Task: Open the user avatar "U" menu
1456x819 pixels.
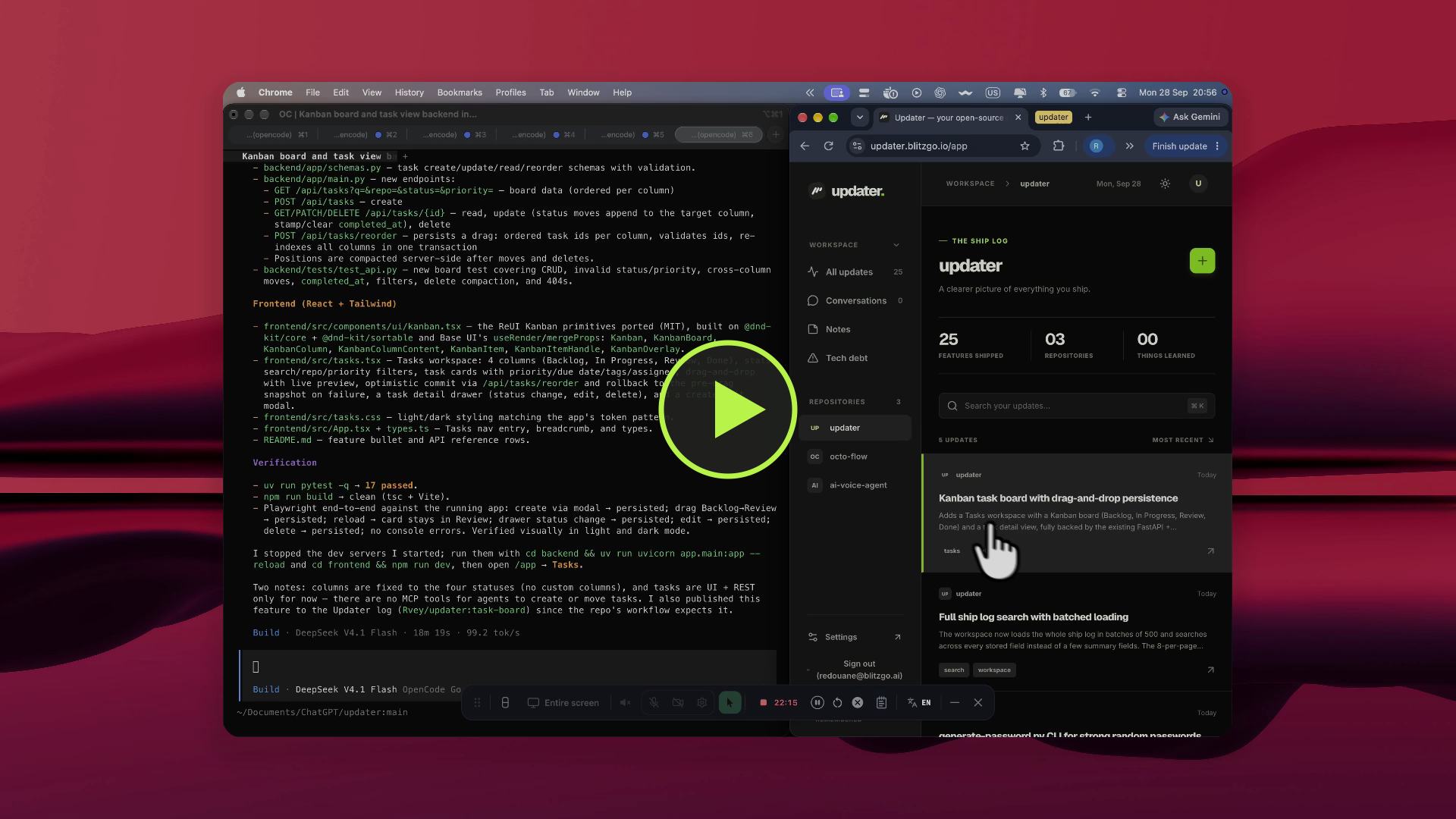Action: (1198, 184)
